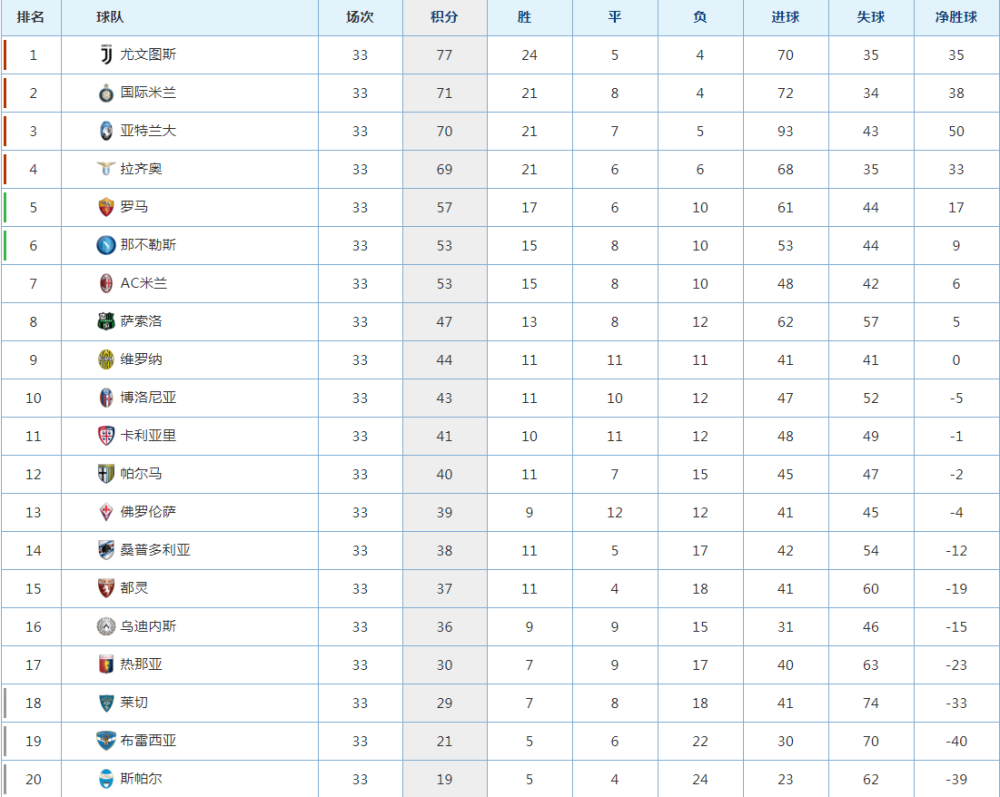The width and height of the screenshot is (1000, 797).
Task: Click the Atalanta (亚特兰大) team badge
Action: [x=106, y=131]
